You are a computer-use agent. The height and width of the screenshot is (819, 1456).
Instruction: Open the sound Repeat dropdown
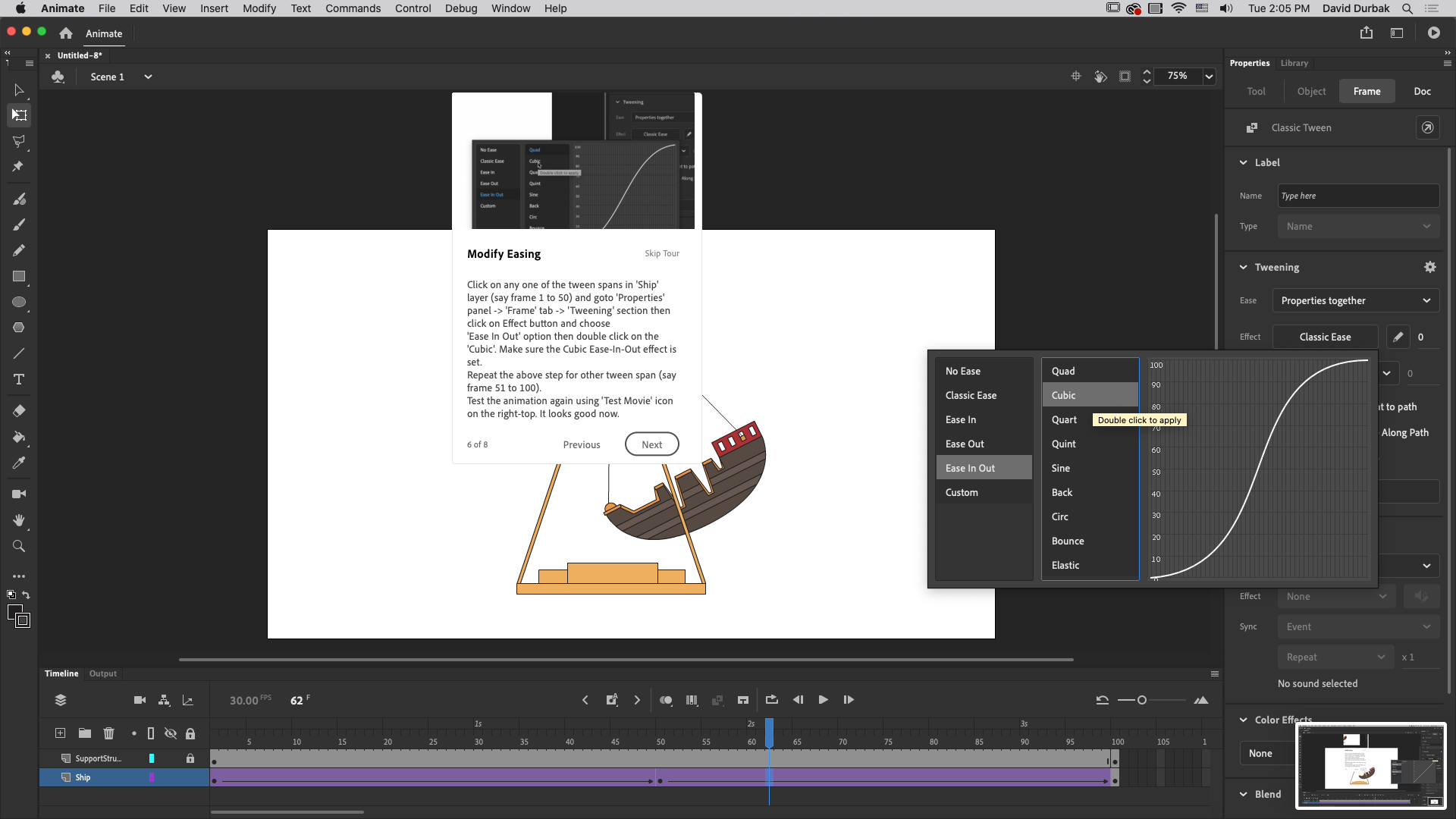(x=1336, y=657)
